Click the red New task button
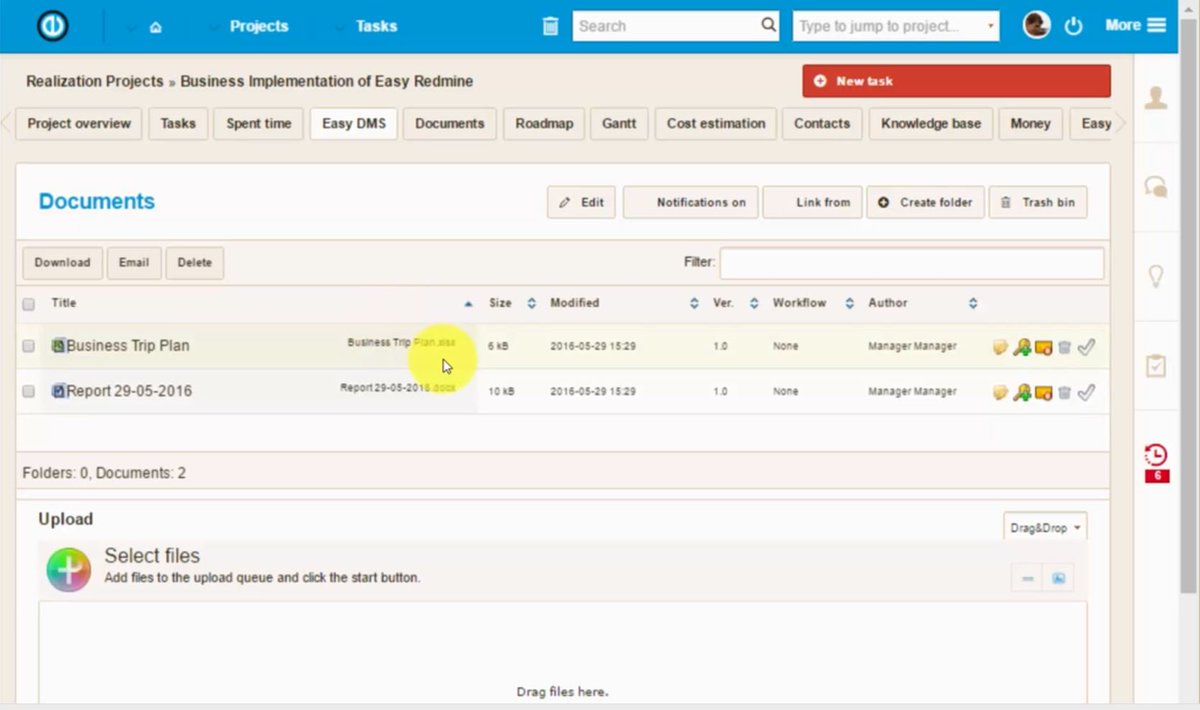The width and height of the screenshot is (1200, 710). coord(956,81)
